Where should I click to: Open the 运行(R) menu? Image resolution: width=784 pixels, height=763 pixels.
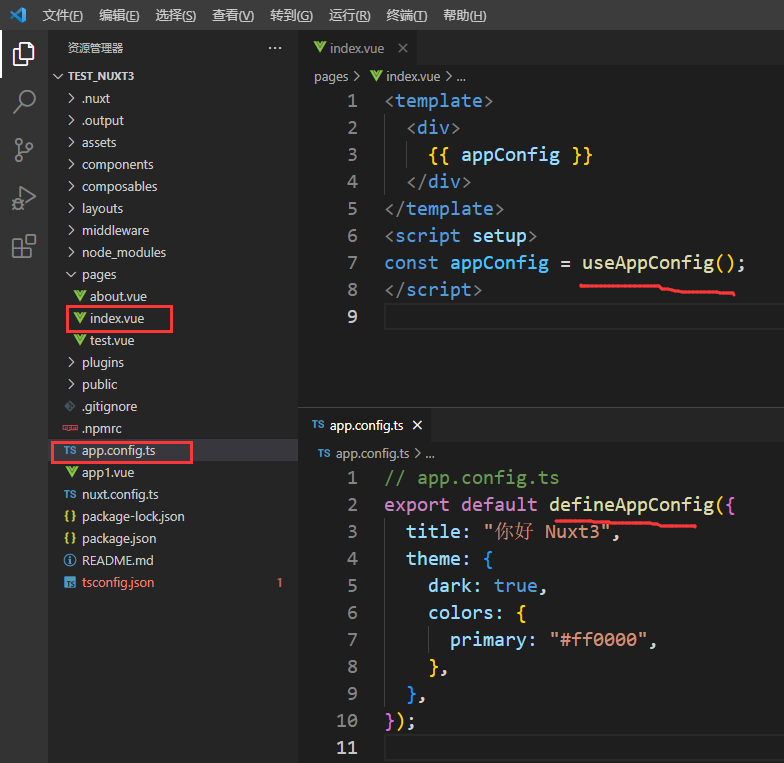click(350, 16)
